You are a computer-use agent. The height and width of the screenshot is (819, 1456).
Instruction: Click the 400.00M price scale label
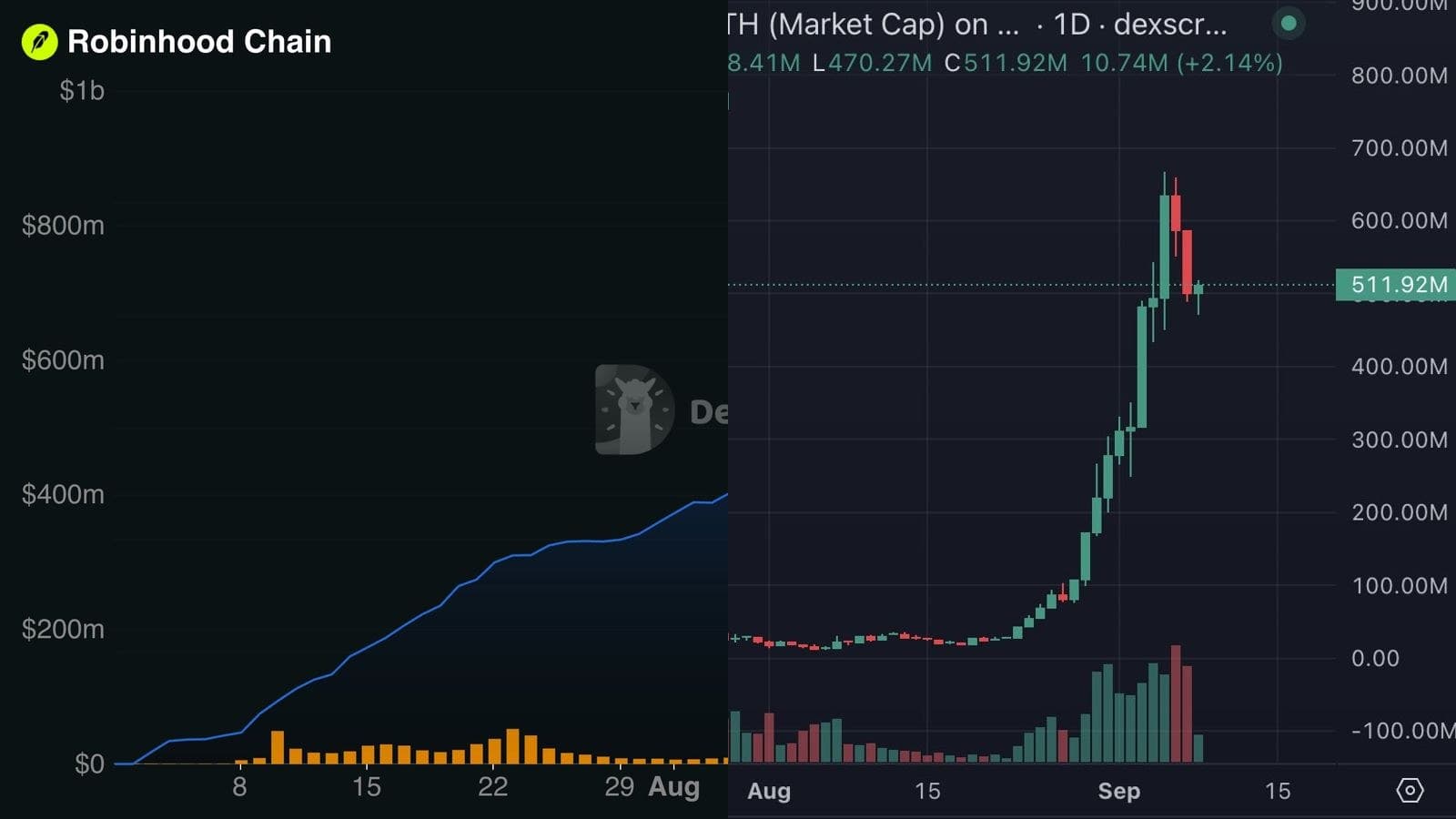pyautogui.click(x=1400, y=367)
